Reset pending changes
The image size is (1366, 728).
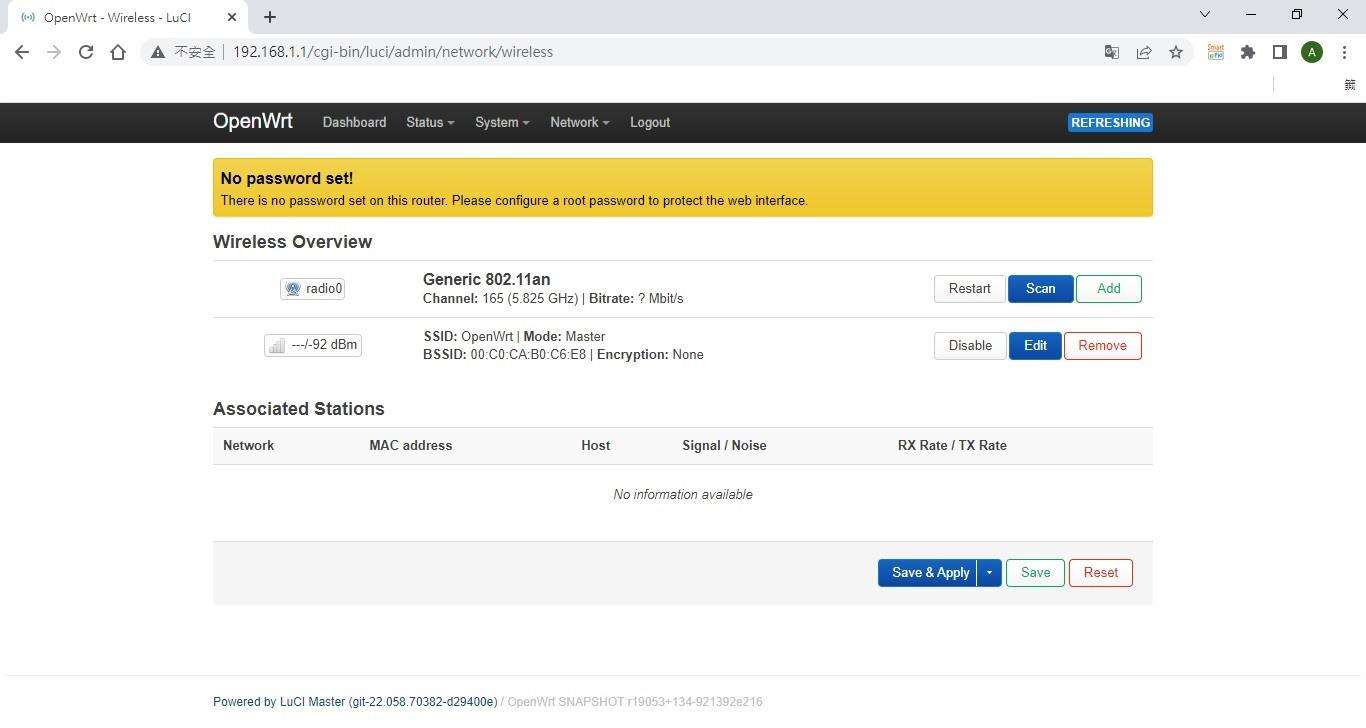(1100, 573)
